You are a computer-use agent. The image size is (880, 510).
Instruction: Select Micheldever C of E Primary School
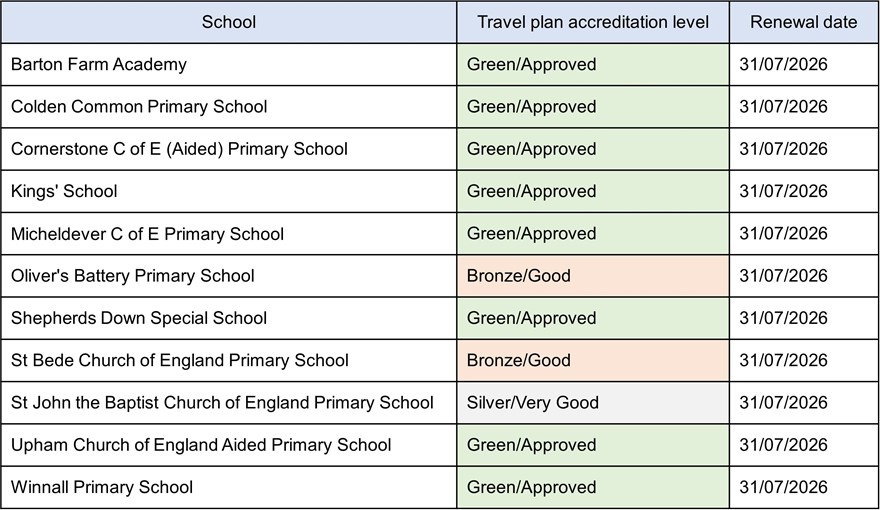(147, 234)
